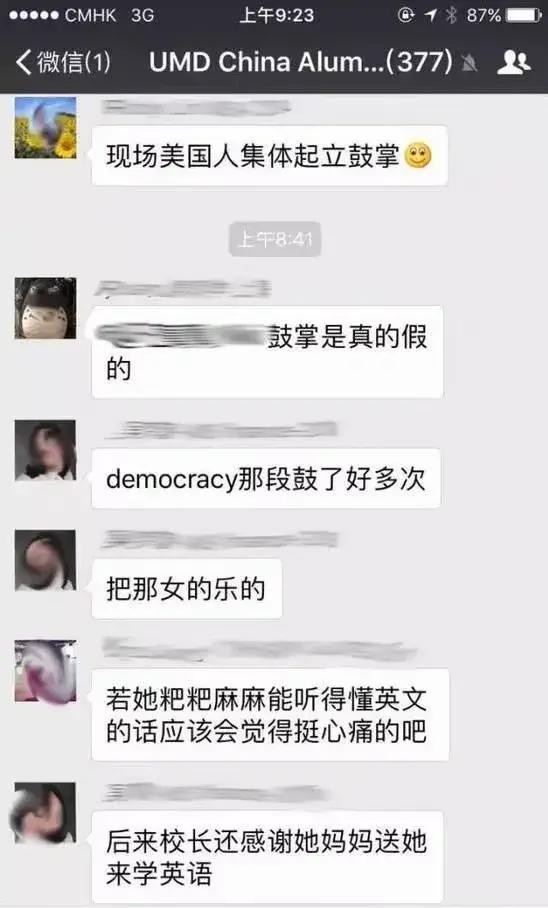Open avatar beside 把那女的乐的 message
548x908 pixels.
point(45,560)
